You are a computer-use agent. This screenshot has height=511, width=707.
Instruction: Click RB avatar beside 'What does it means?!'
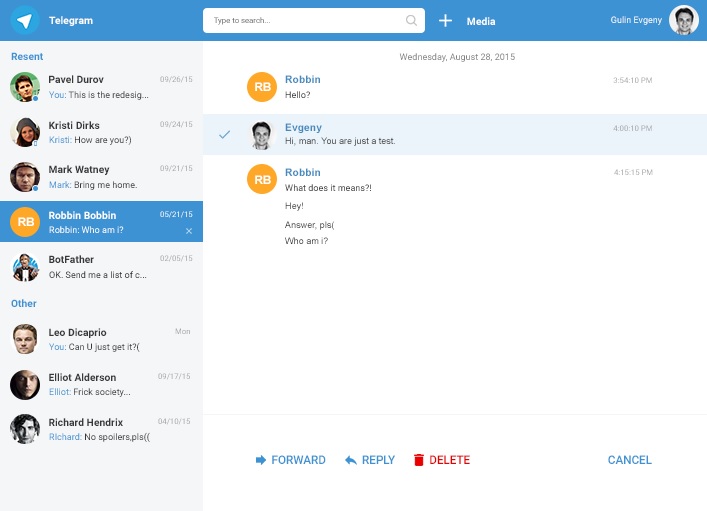[x=262, y=179]
